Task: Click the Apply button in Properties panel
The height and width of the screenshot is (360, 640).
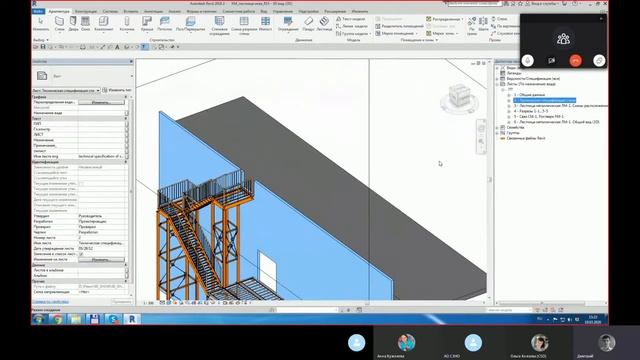Action: (122, 302)
